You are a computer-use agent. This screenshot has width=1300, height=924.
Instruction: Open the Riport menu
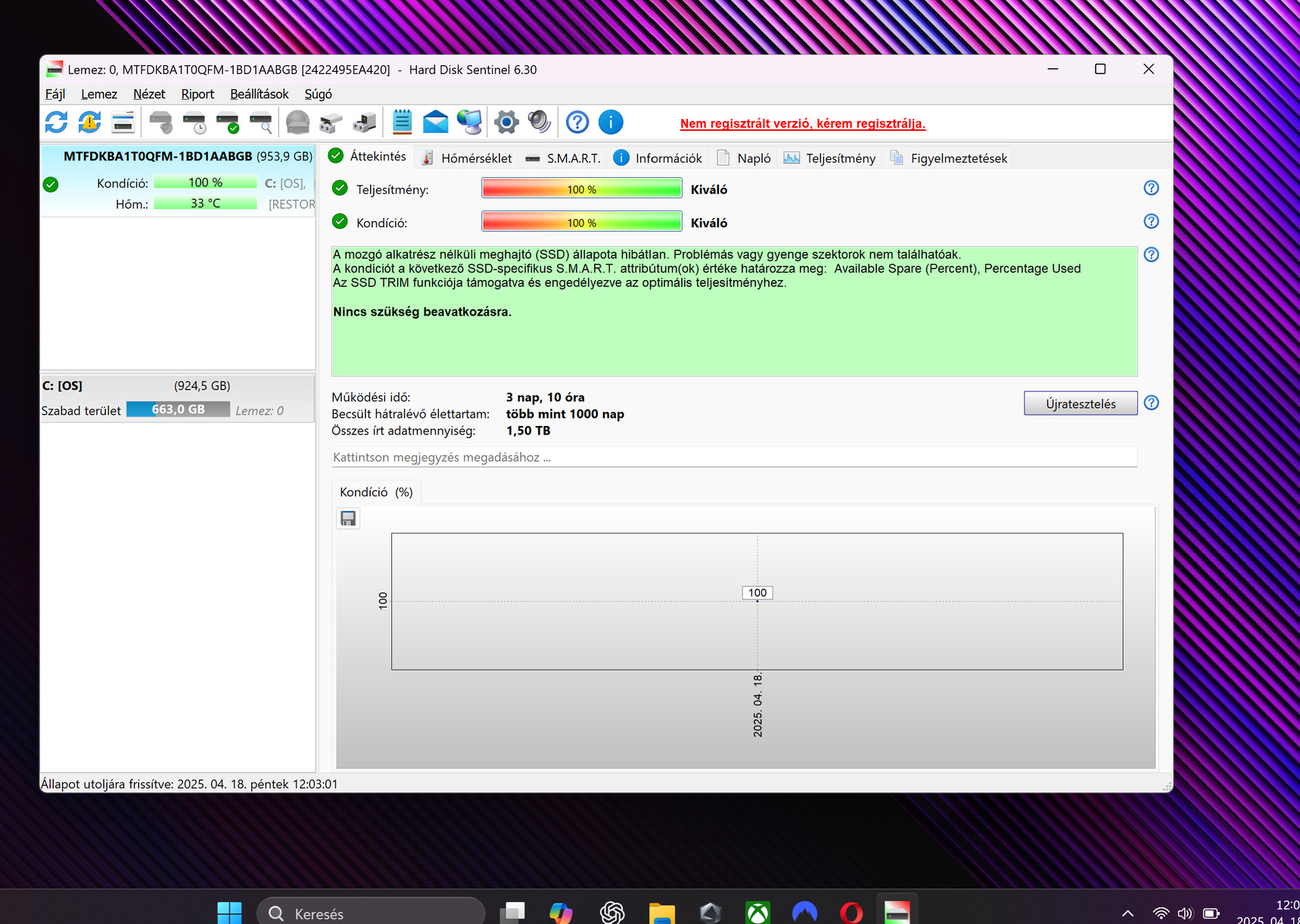[x=197, y=94]
